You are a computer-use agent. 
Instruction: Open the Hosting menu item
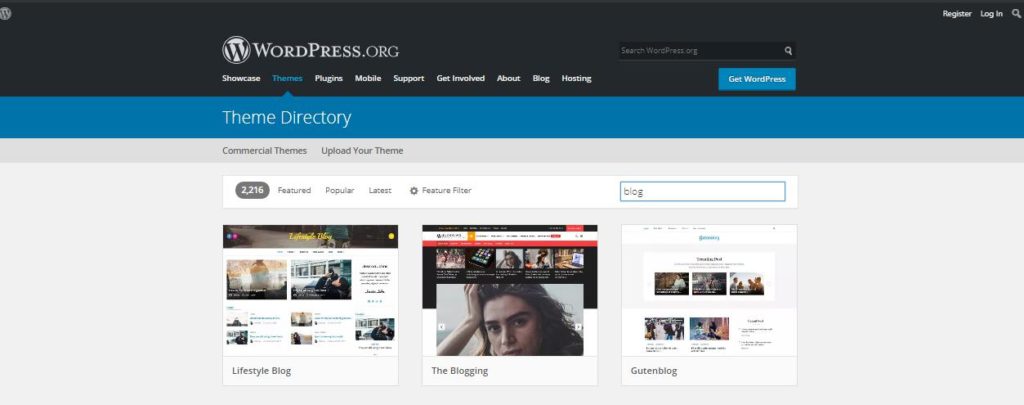(x=576, y=78)
